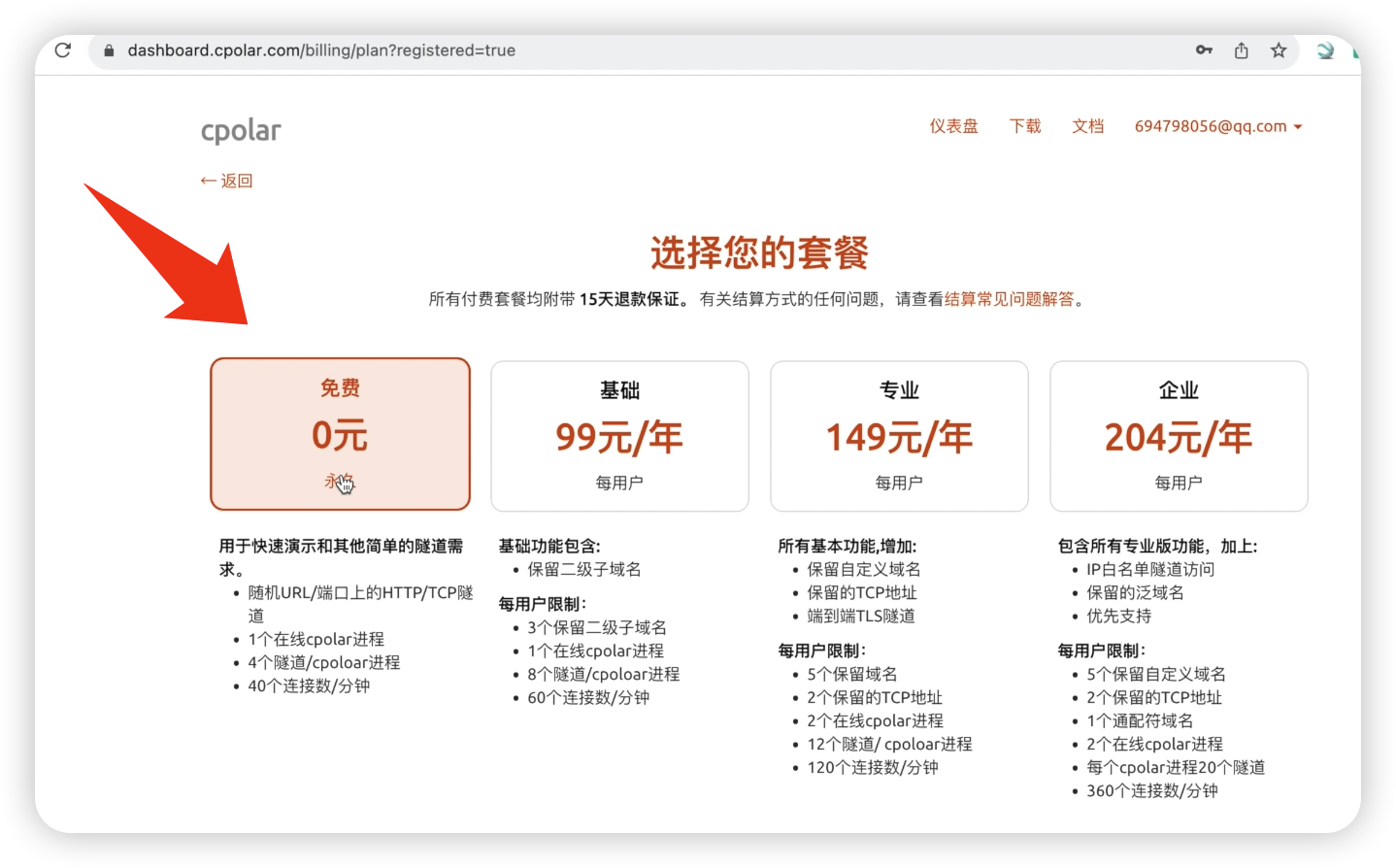Open the cpolar logo homepage
Image resolution: width=1396 pixels, height=868 pixels.
241,130
